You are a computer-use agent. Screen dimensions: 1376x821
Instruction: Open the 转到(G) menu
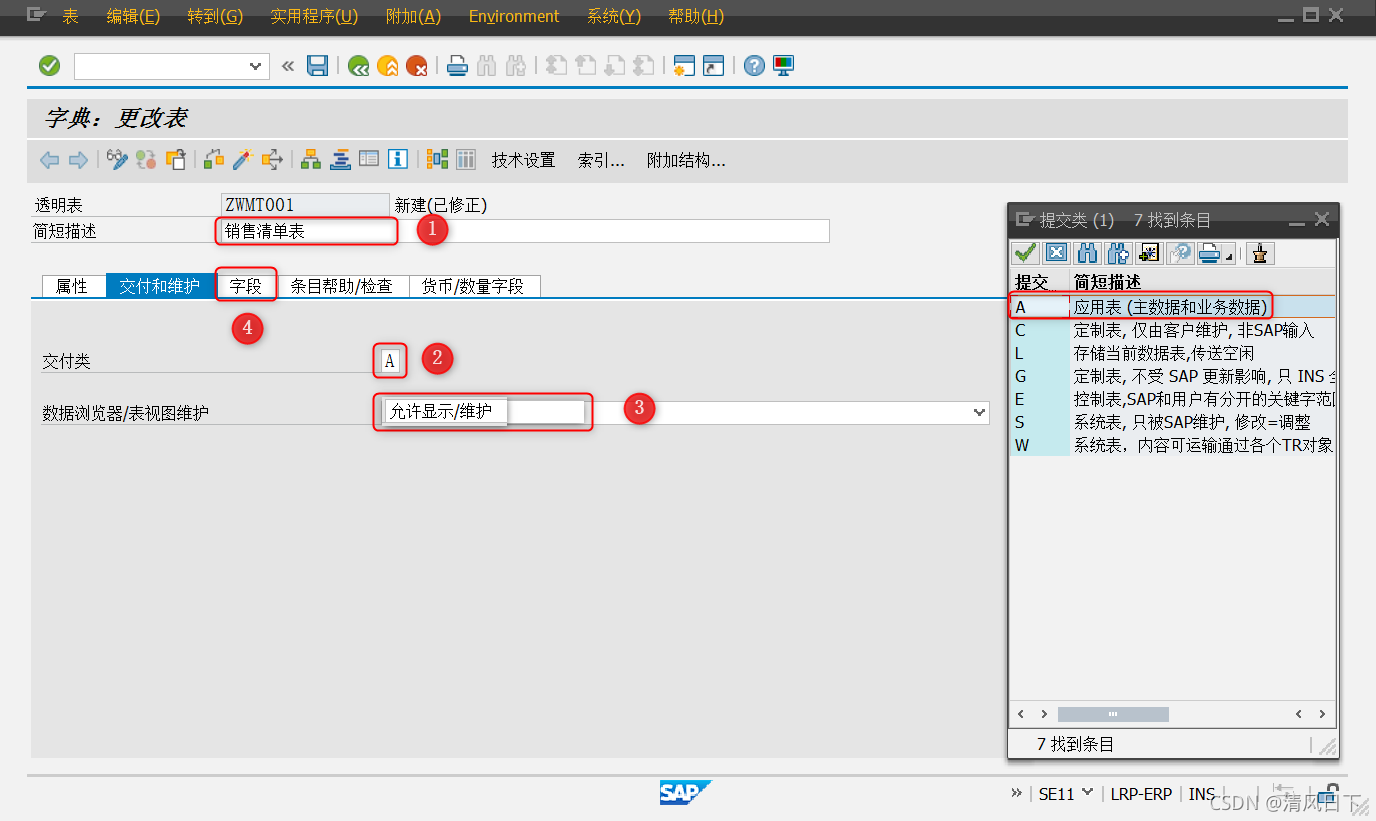tap(215, 16)
